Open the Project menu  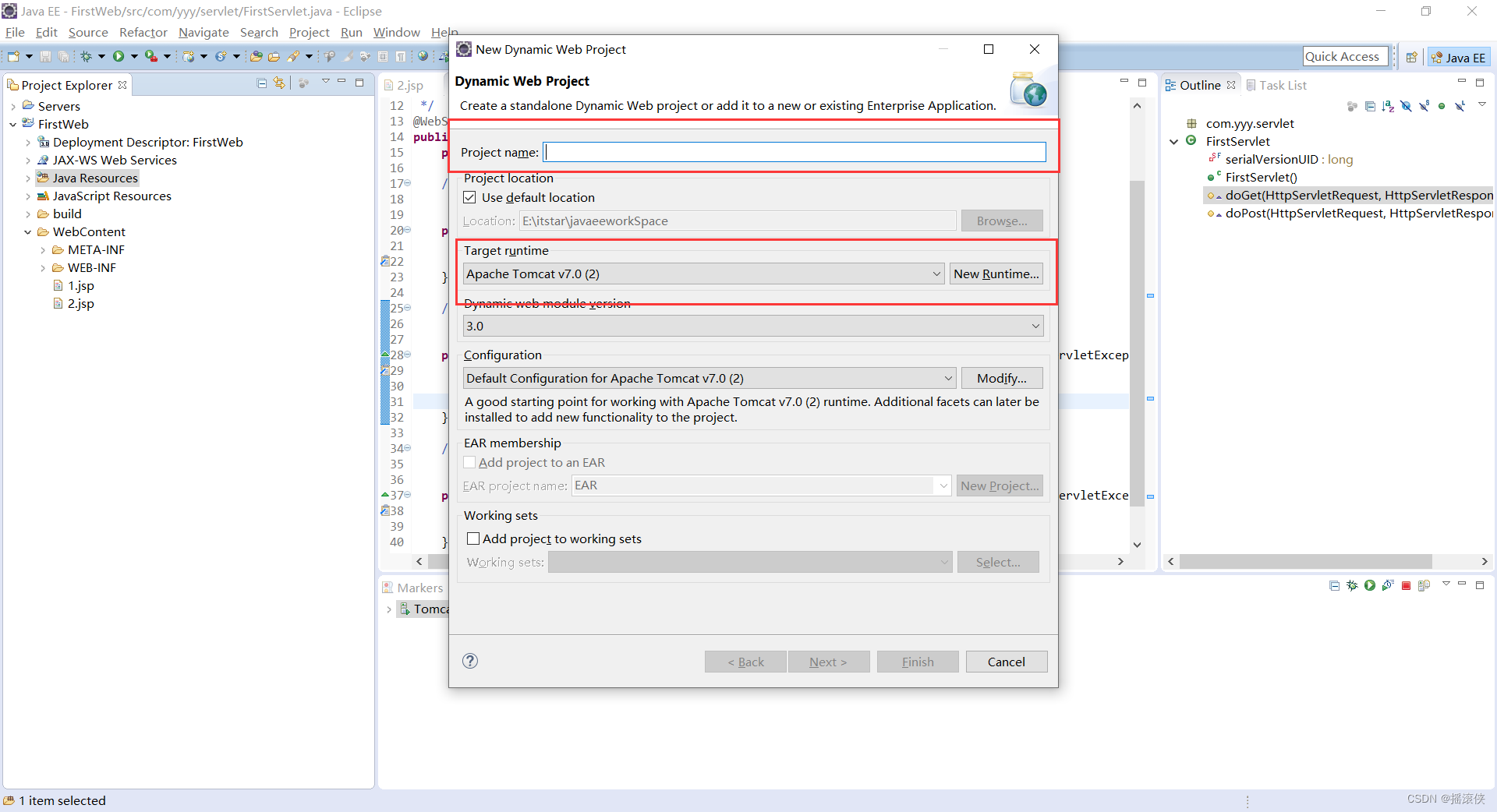[310, 32]
